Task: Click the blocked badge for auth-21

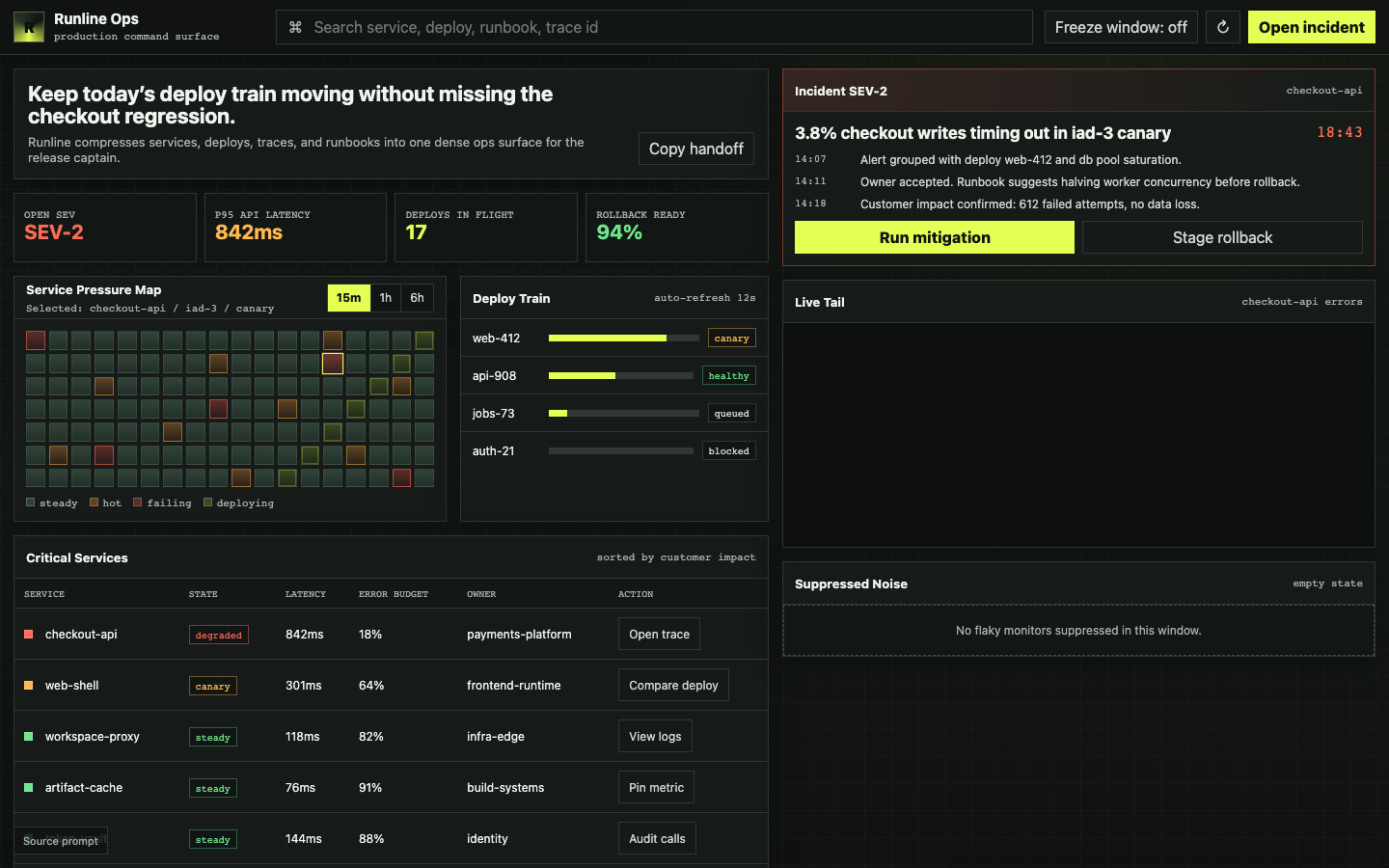Action: [729, 451]
